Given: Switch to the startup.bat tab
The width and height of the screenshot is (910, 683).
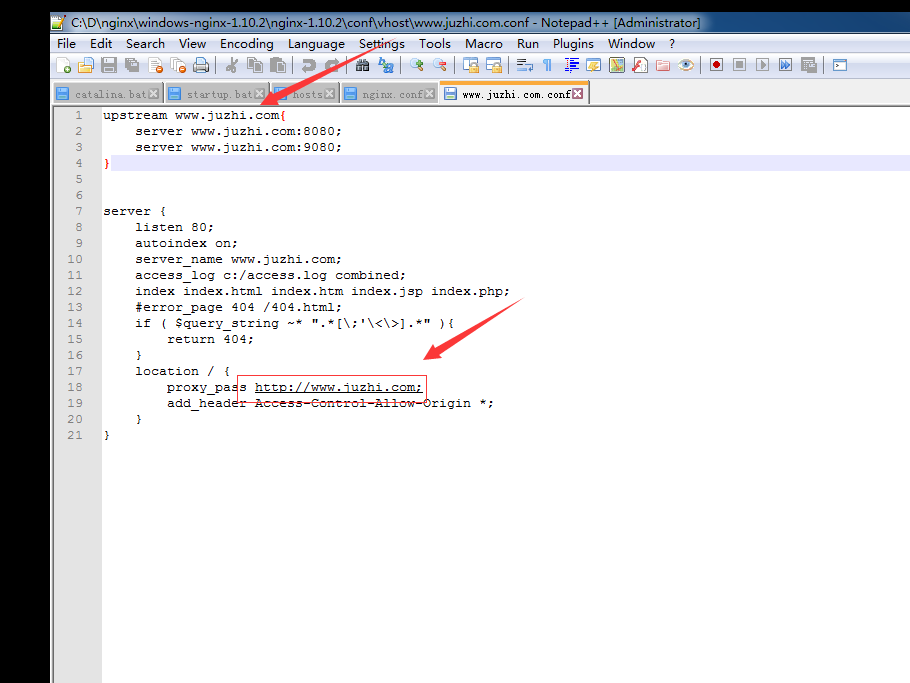Looking at the screenshot, I should point(219,94).
